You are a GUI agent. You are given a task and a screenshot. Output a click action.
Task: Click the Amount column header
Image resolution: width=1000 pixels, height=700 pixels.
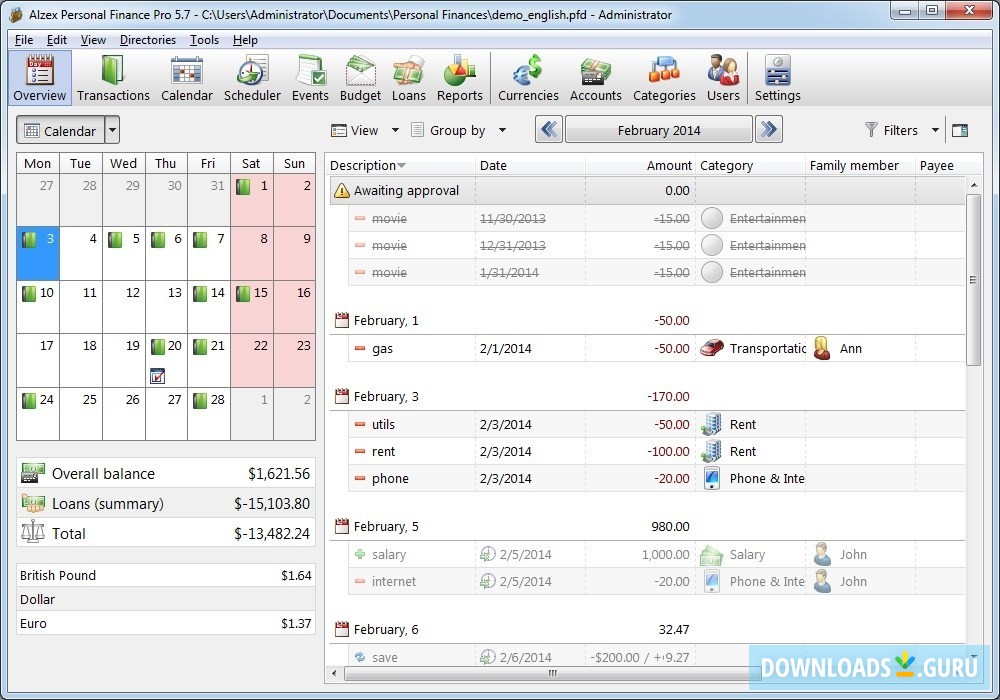(x=640, y=165)
